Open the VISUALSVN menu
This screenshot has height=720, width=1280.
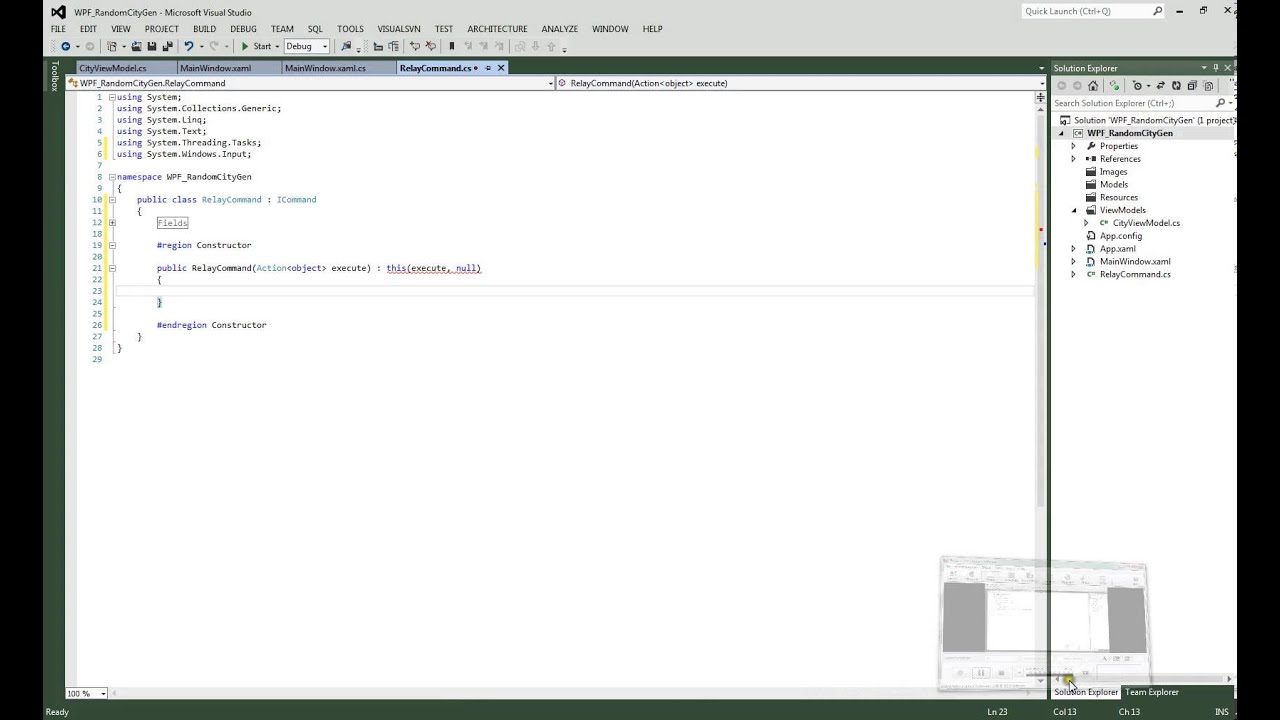click(398, 29)
